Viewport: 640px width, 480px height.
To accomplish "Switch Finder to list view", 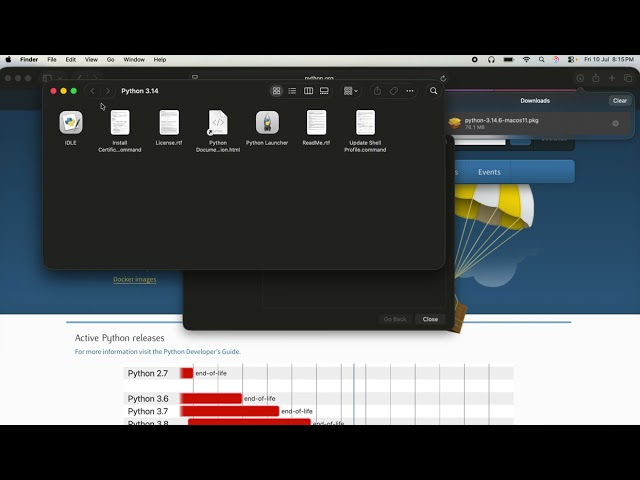I will 292,91.
